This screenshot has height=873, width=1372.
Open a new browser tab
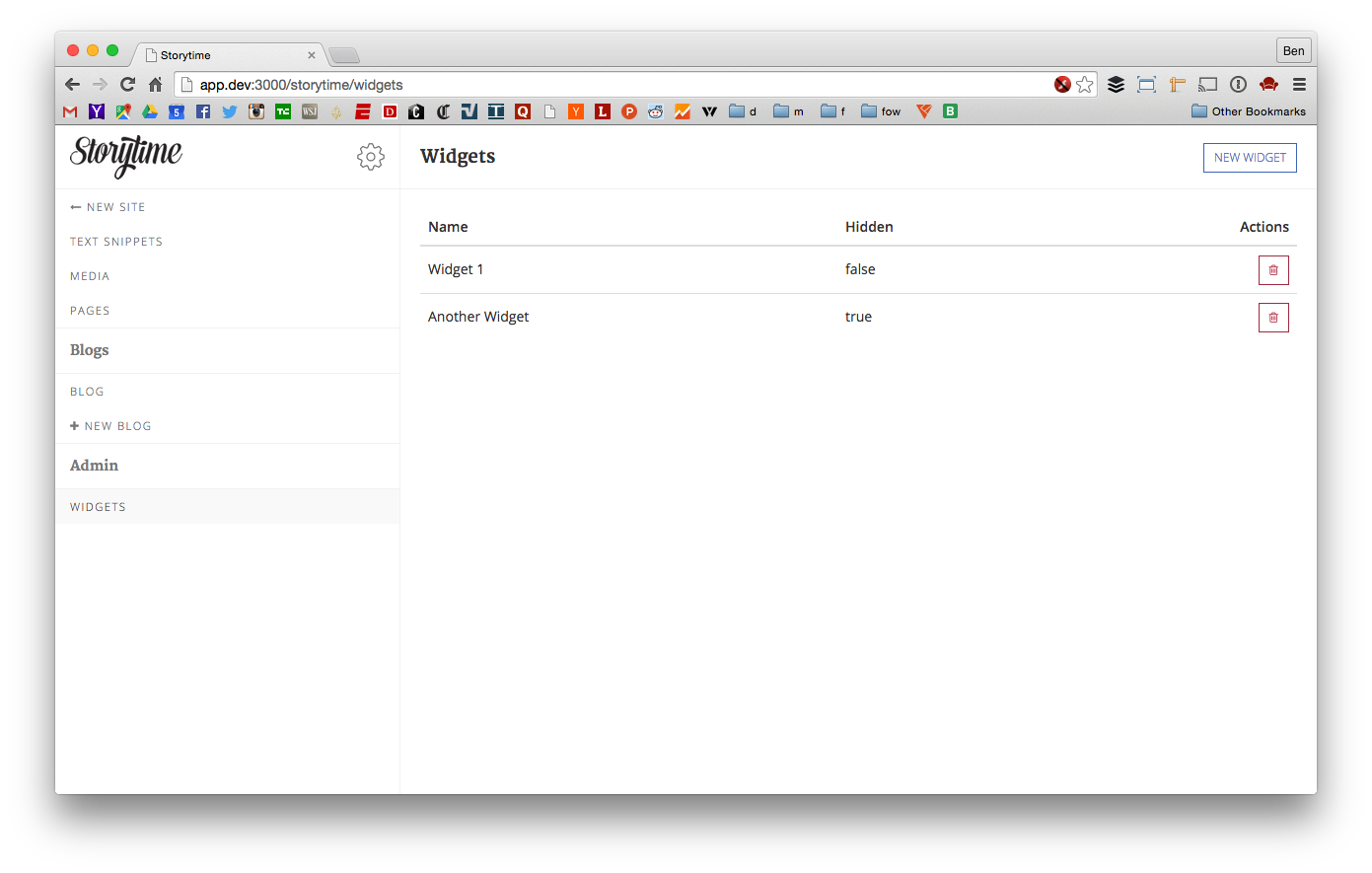click(344, 55)
